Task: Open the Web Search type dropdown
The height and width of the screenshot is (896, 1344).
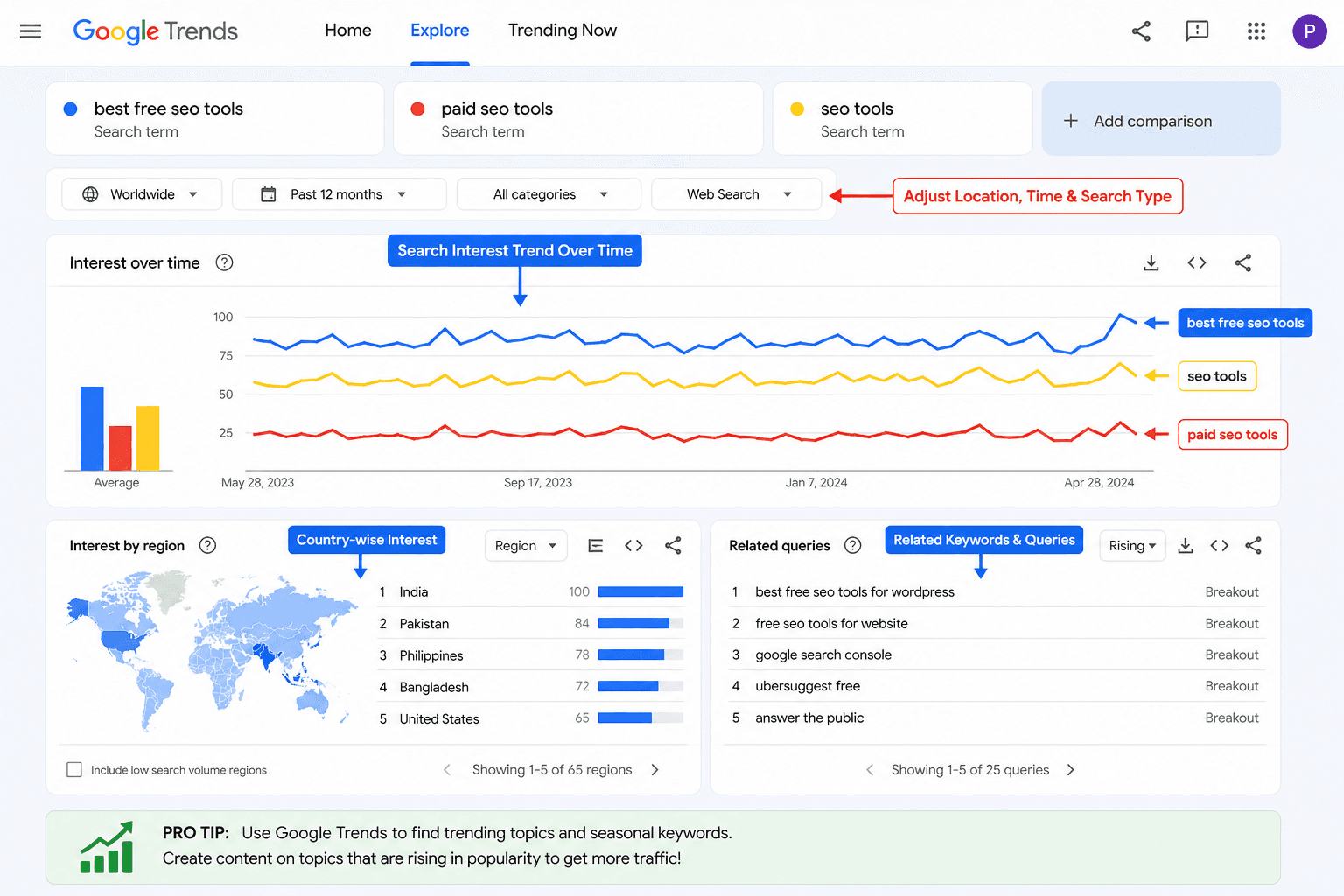Action: click(x=737, y=194)
